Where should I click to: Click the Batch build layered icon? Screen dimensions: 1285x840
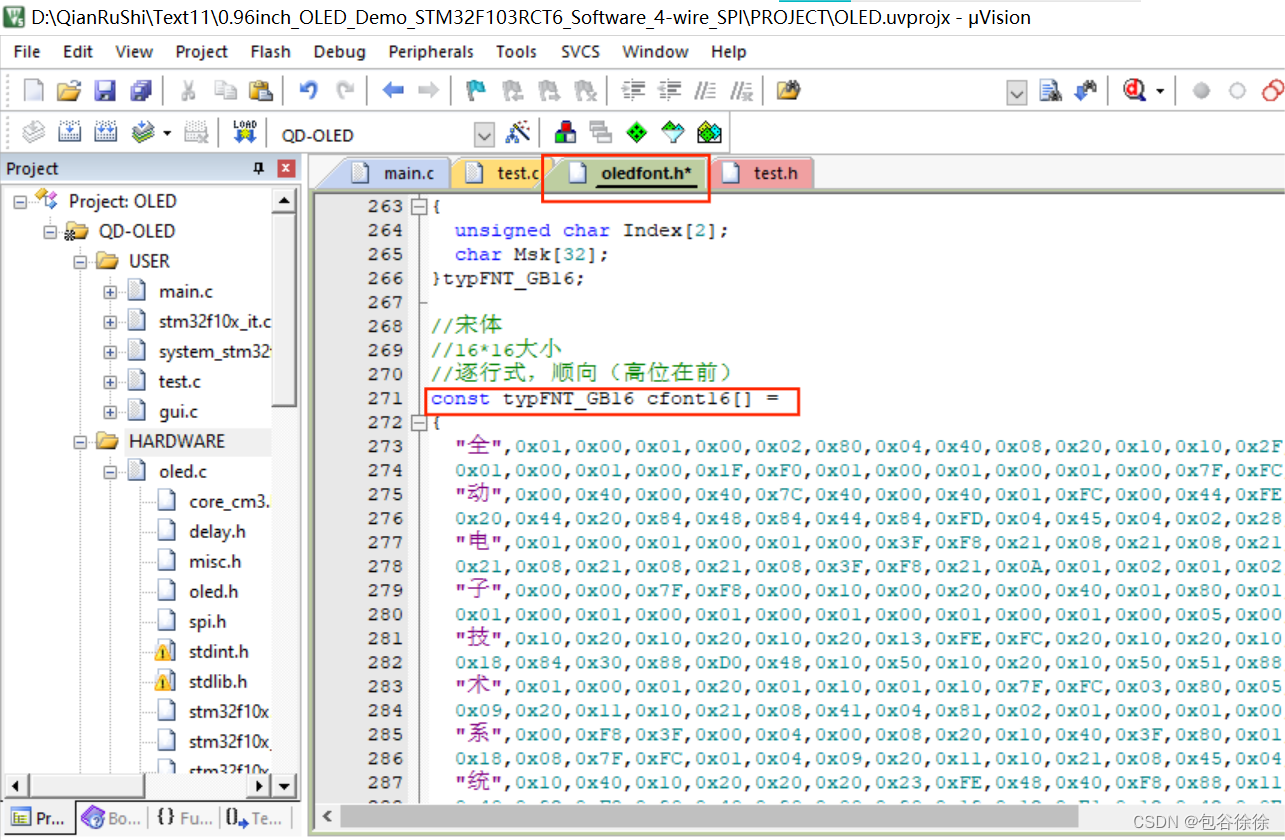pyautogui.click(x=142, y=133)
